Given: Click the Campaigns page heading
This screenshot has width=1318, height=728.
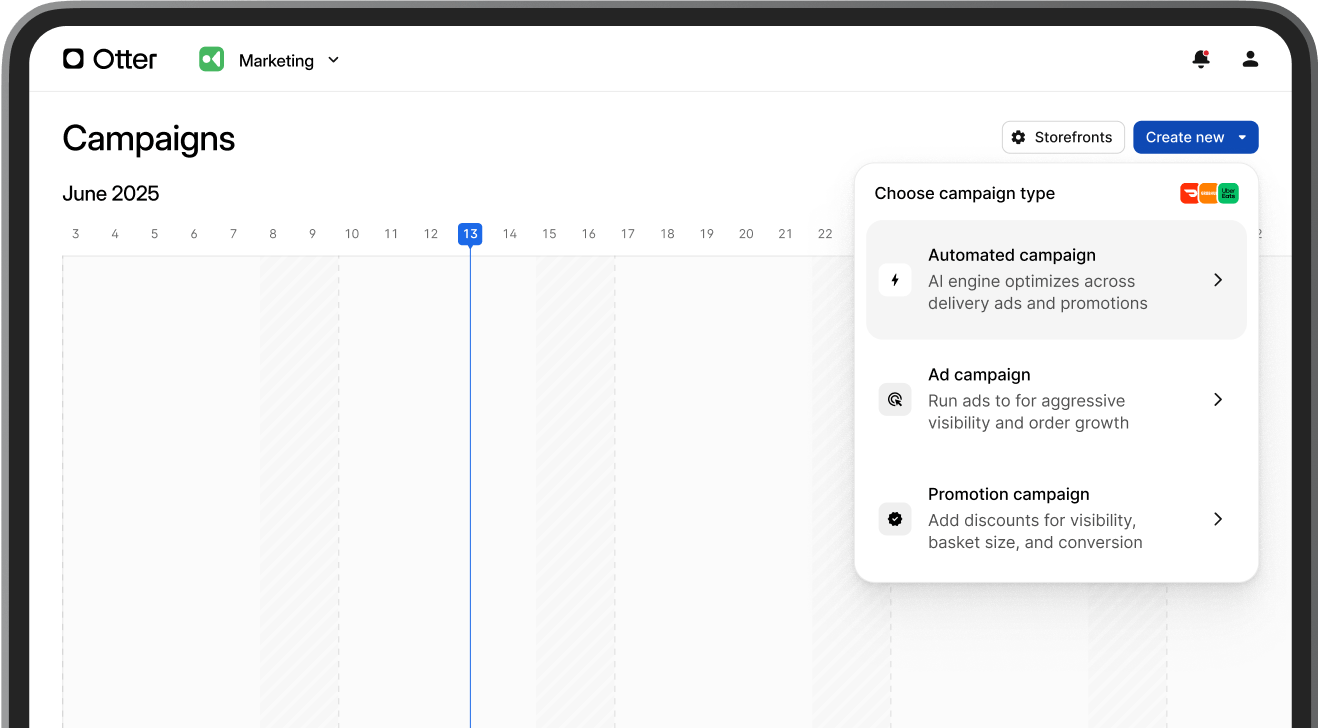Looking at the screenshot, I should click(x=149, y=139).
